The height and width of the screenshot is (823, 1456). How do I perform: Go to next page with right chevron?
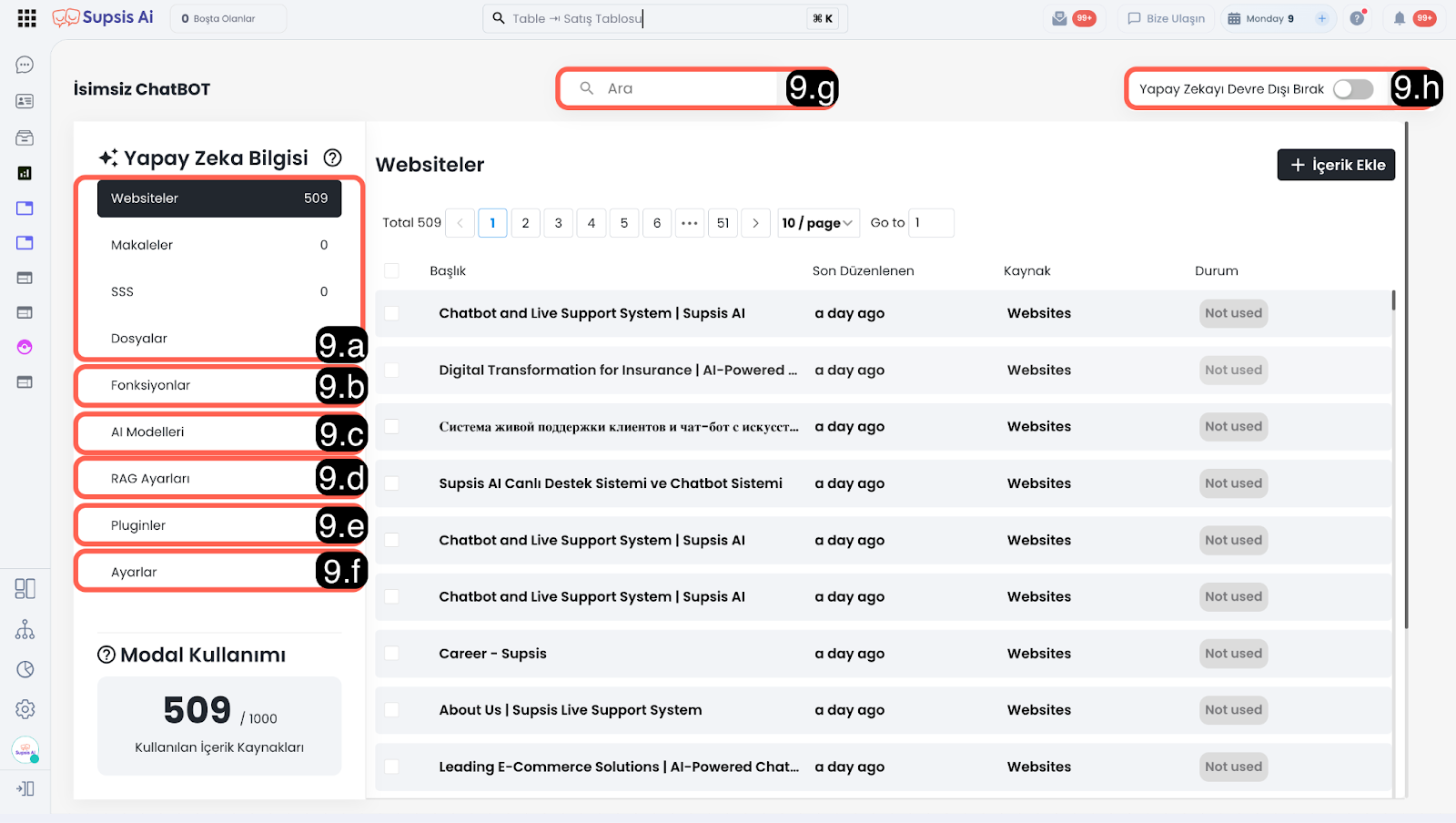pyautogui.click(x=755, y=223)
